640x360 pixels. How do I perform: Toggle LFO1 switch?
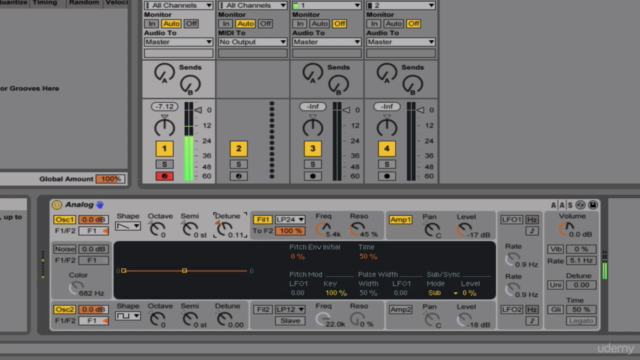511,220
